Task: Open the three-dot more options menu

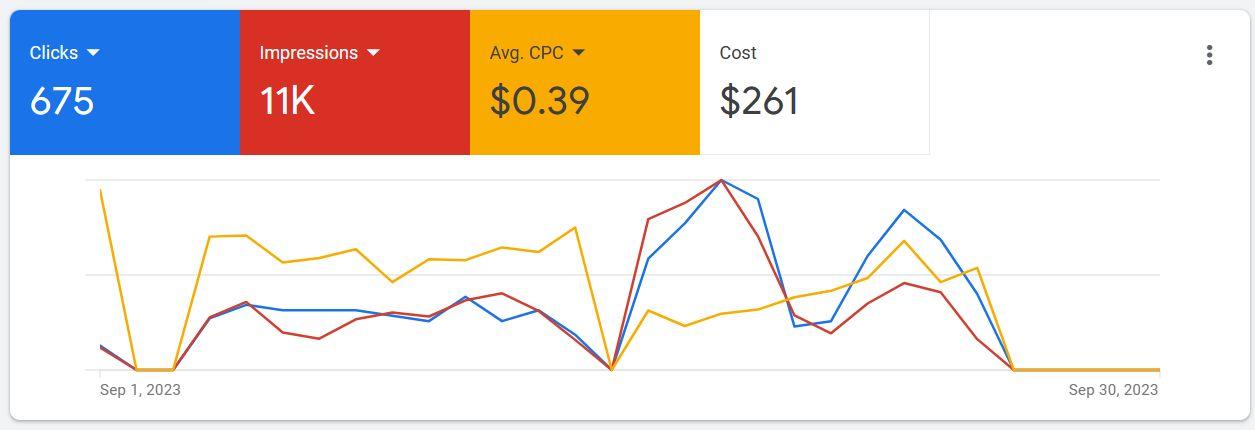Action: point(1209,55)
